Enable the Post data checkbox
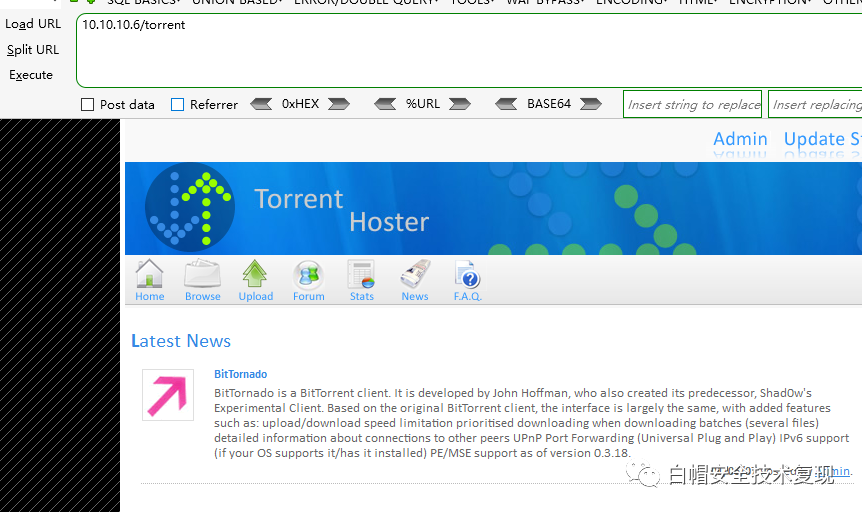The width and height of the screenshot is (862, 512). [87, 104]
